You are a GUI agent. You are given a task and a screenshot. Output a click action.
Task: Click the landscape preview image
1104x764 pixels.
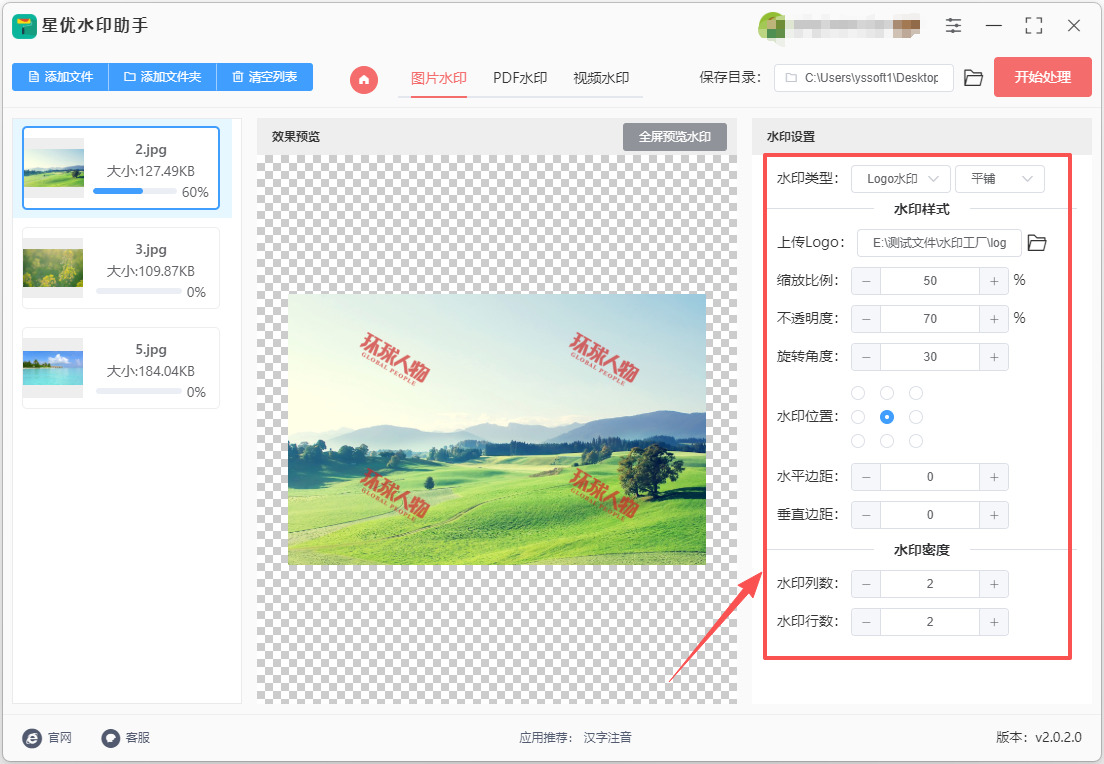pos(496,429)
